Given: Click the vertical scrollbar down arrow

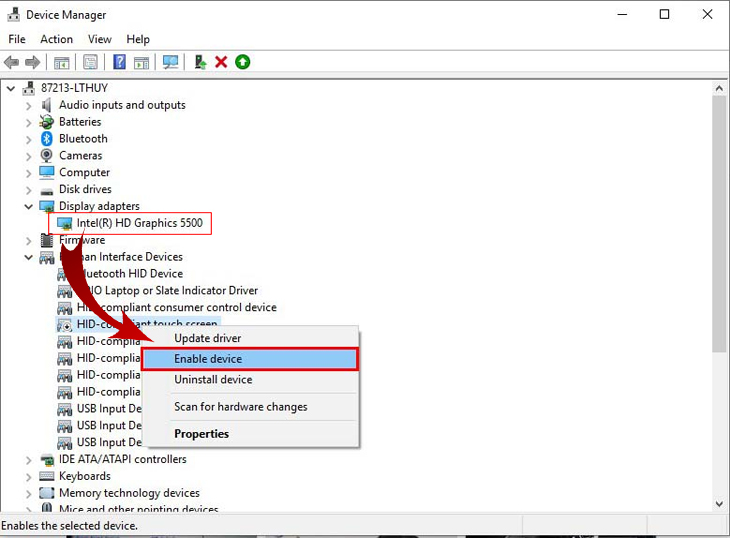Looking at the screenshot, I should (719, 505).
